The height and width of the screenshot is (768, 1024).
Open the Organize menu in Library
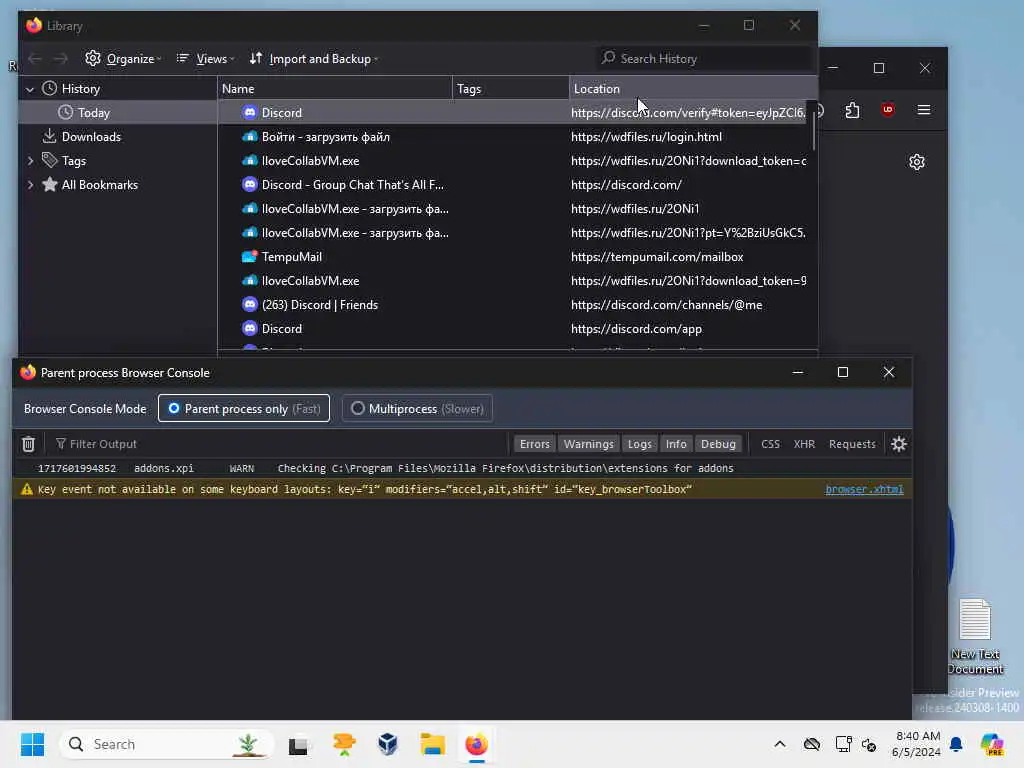(x=123, y=59)
